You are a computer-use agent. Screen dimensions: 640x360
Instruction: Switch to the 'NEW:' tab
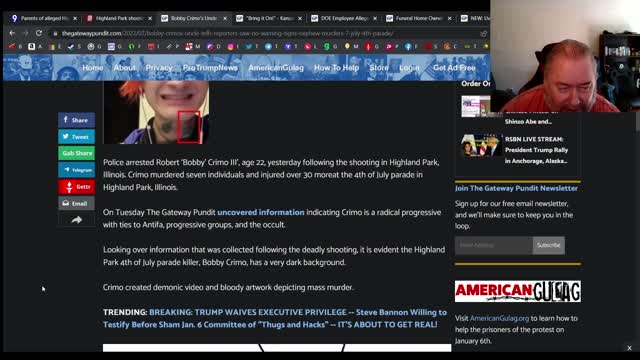tap(474, 18)
